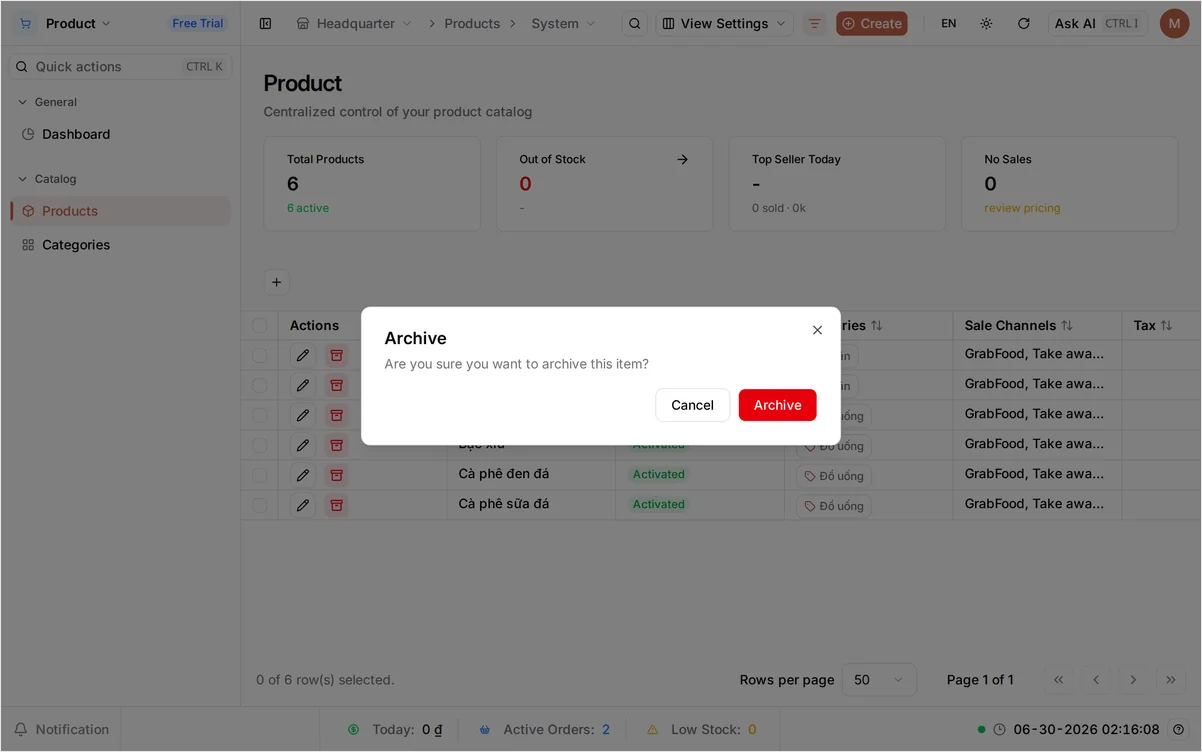The height and width of the screenshot is (752, 1202).
Task: Click the Active Orders status item
Action: (x=545, y=729)
